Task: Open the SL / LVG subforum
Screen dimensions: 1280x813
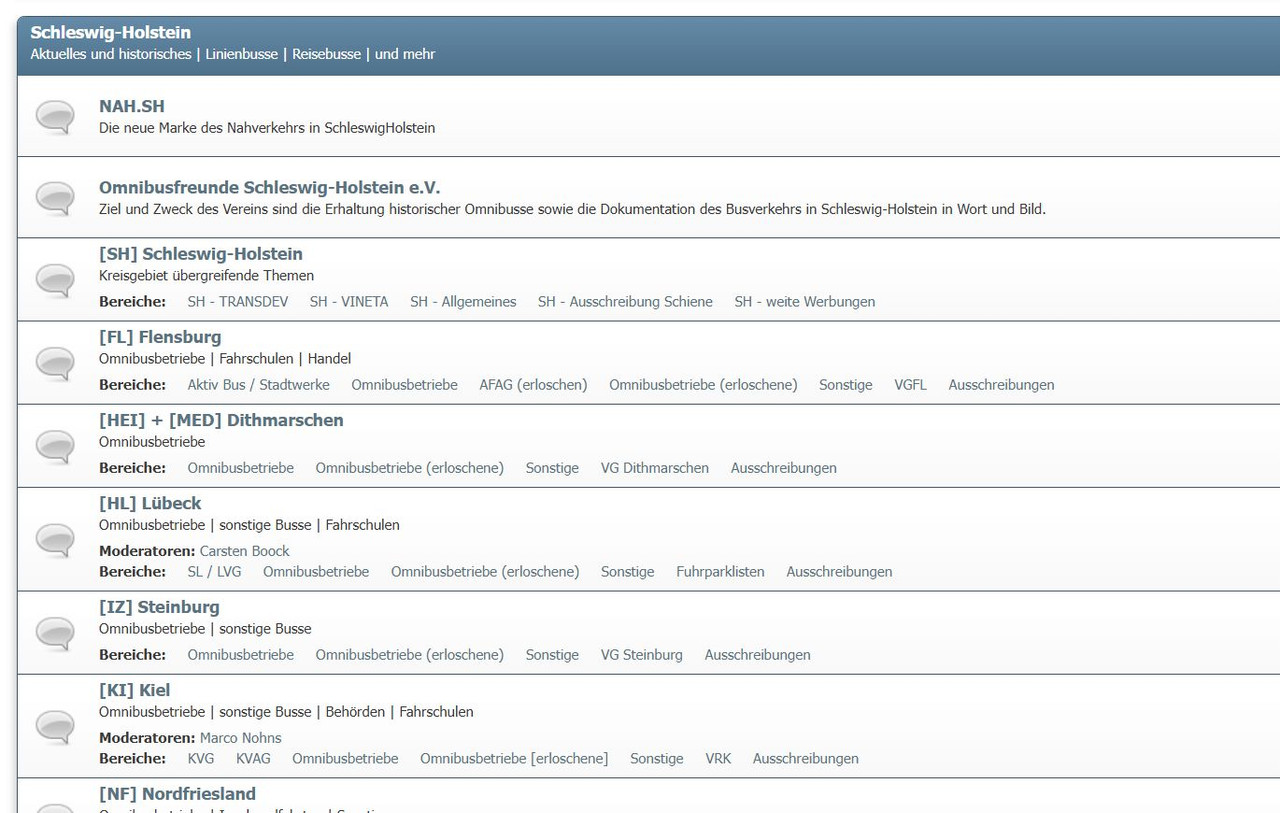Action: point(215,571)
